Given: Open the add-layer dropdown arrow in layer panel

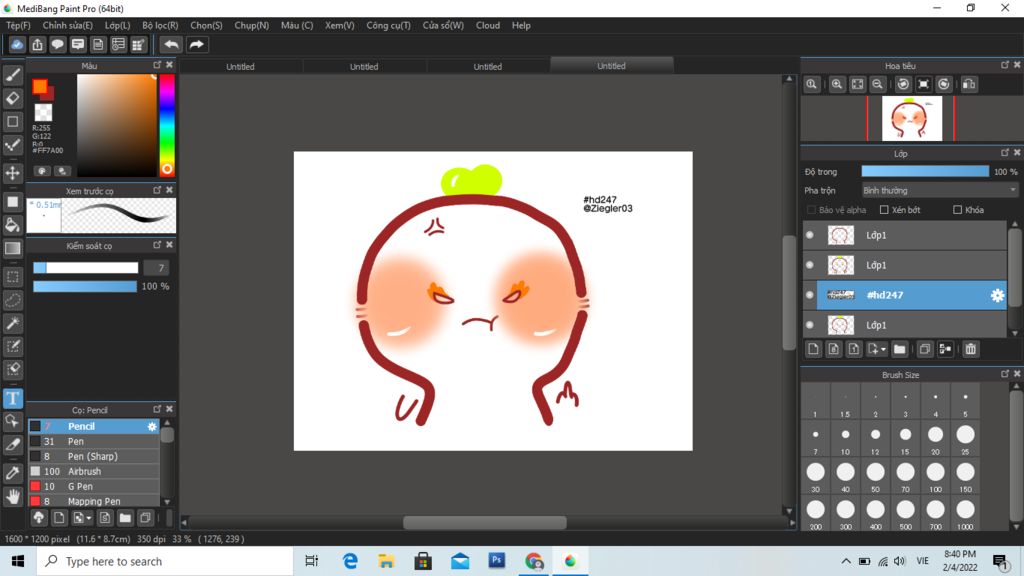Looking at the screenshot, I should (883, 349).
